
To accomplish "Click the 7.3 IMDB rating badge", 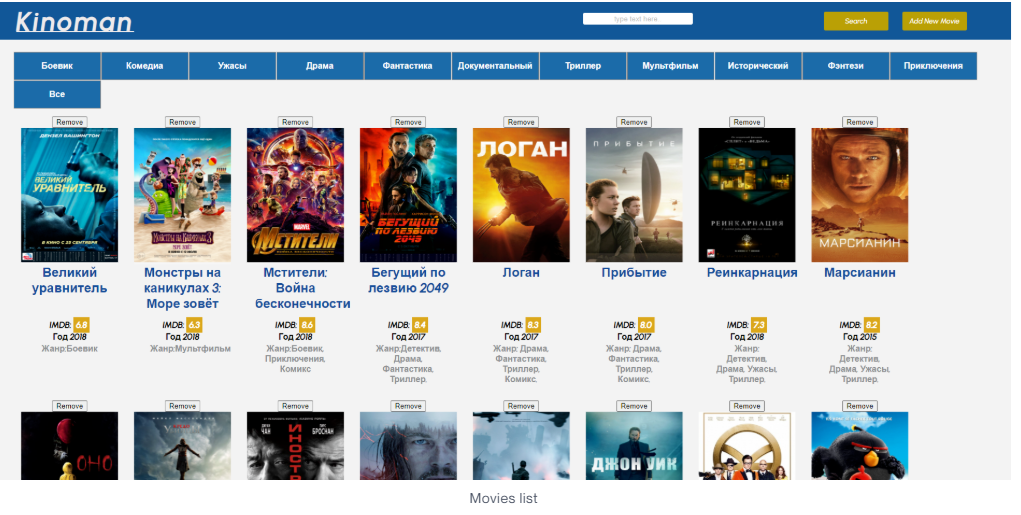I will click(759, 325).
